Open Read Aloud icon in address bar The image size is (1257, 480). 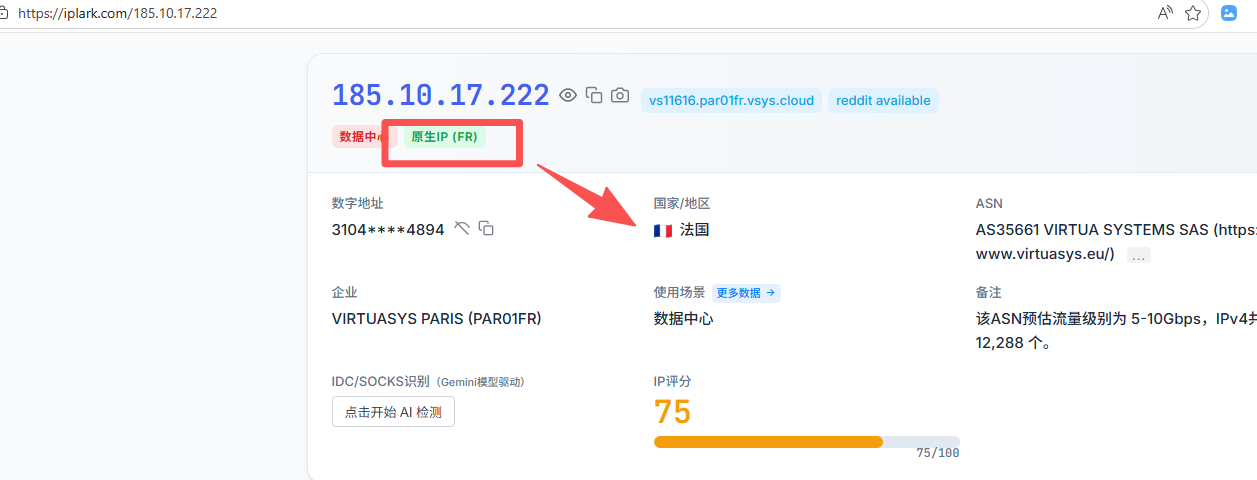[x=1165, y=13]
